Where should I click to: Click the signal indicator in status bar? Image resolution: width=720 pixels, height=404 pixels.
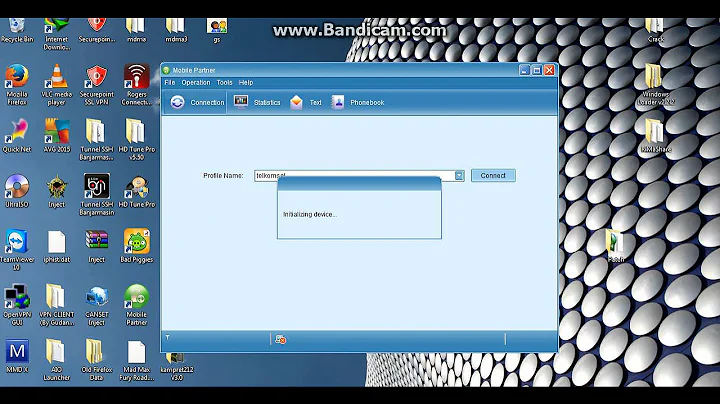click(168, 337)
